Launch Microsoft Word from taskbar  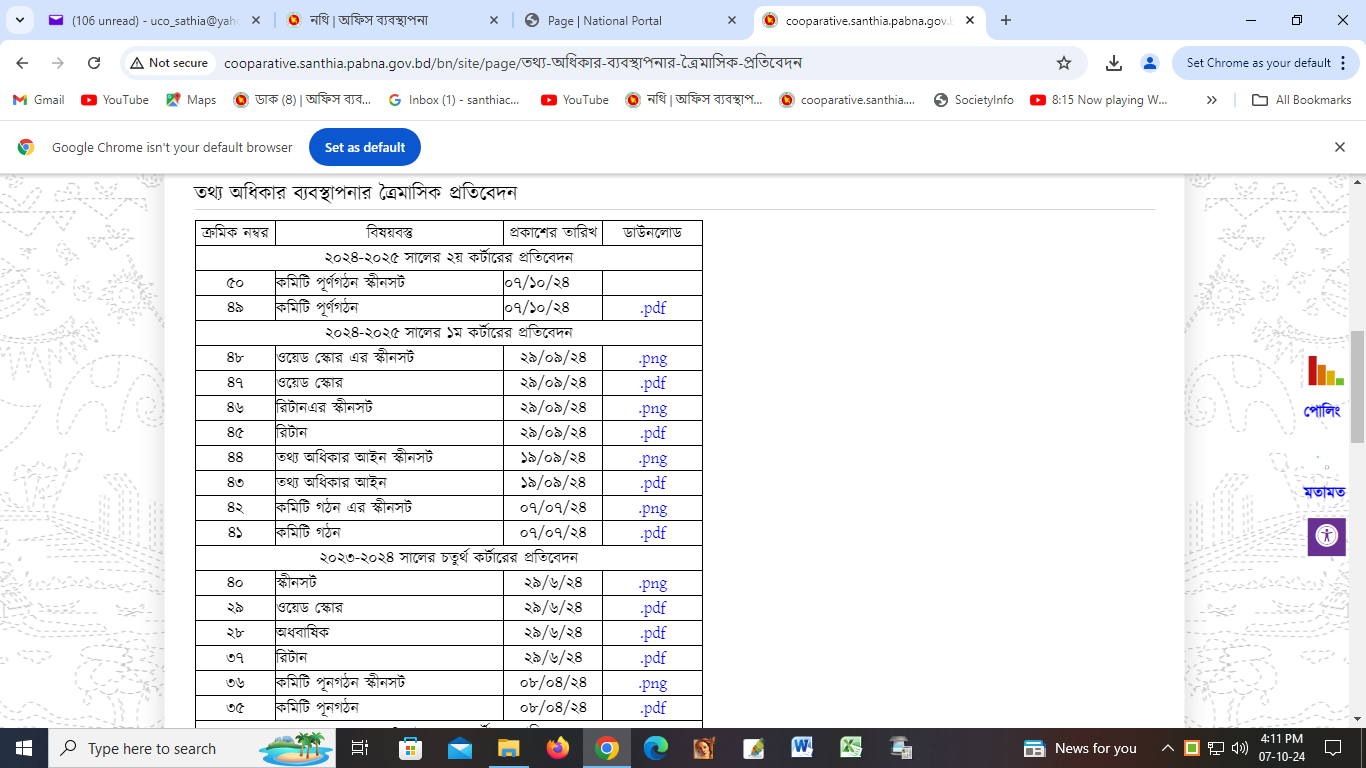coord(802,748)
